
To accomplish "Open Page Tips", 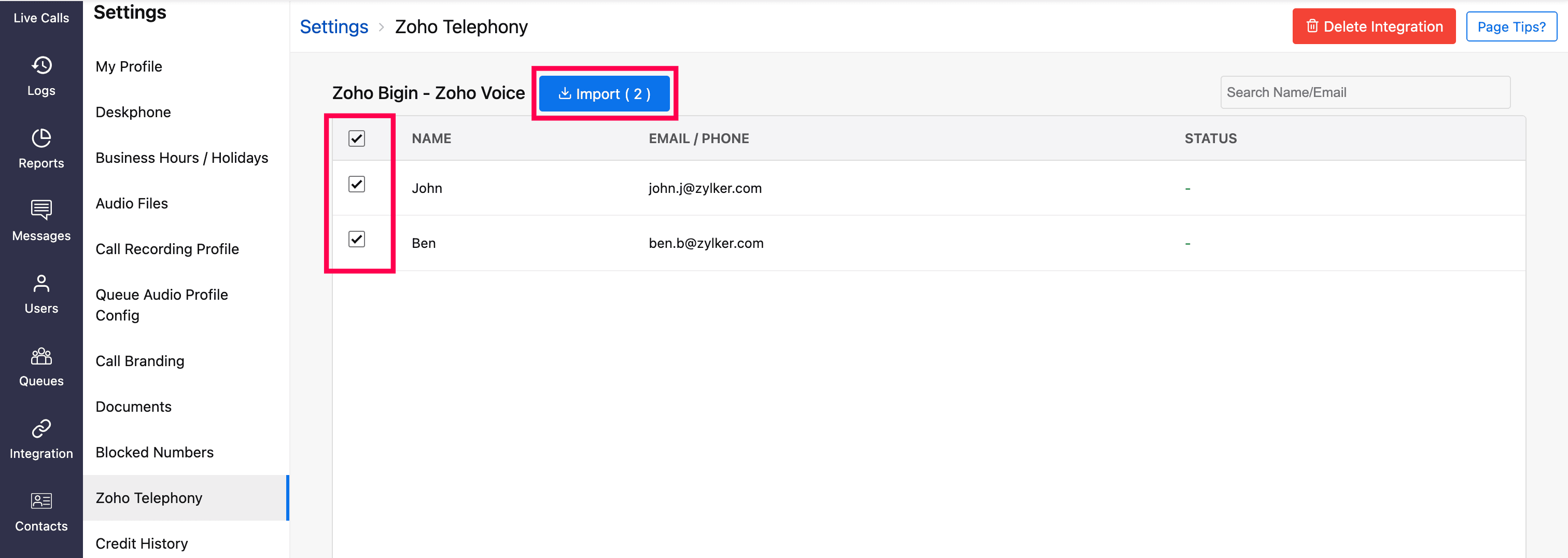I will [1511, 26].
